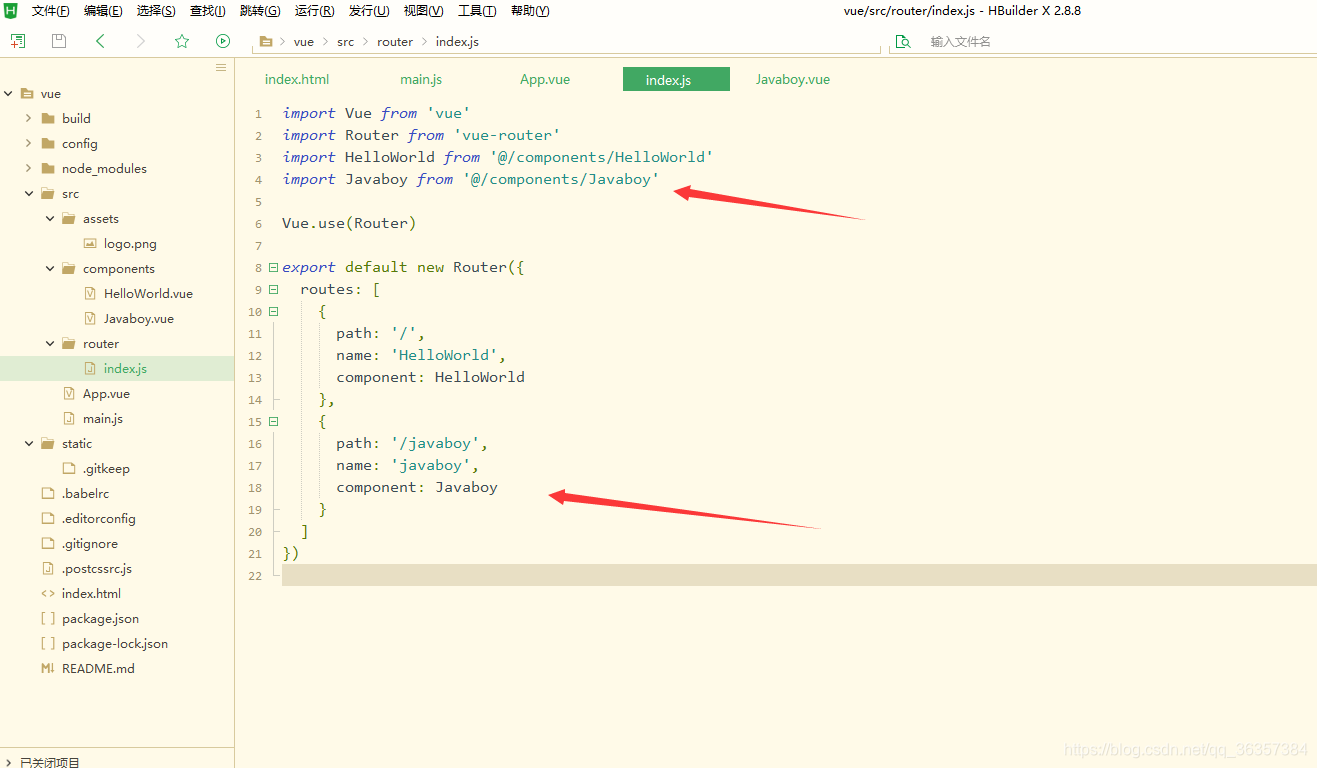1317x768 pixels.
Task: Open the 工具(T) menu
Action: [477, 11]
